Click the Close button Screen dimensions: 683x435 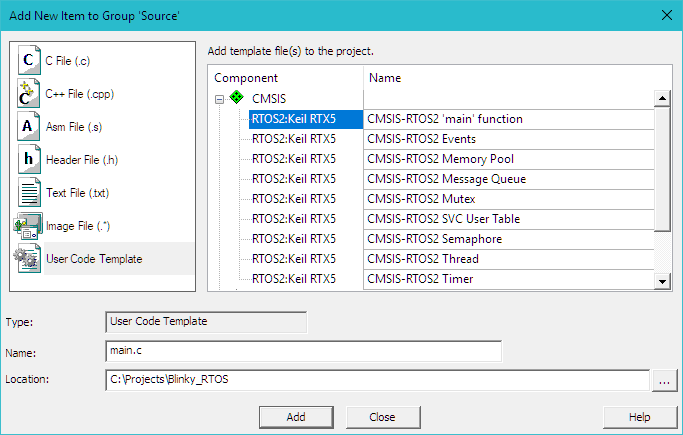(x=383, y=417)
